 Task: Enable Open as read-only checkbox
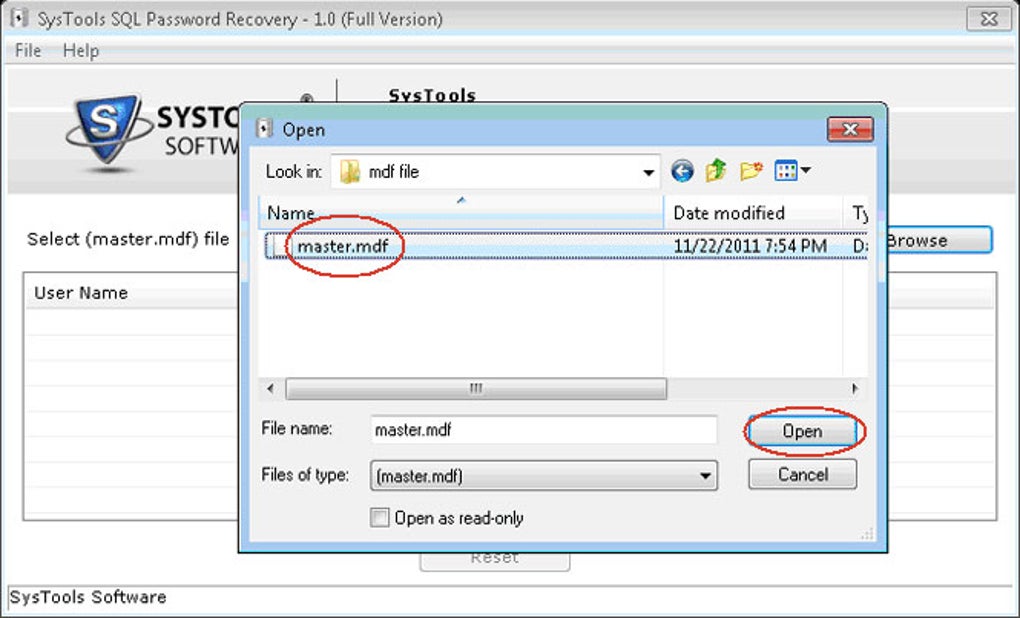pyautogui.click(x=379, y=518)
